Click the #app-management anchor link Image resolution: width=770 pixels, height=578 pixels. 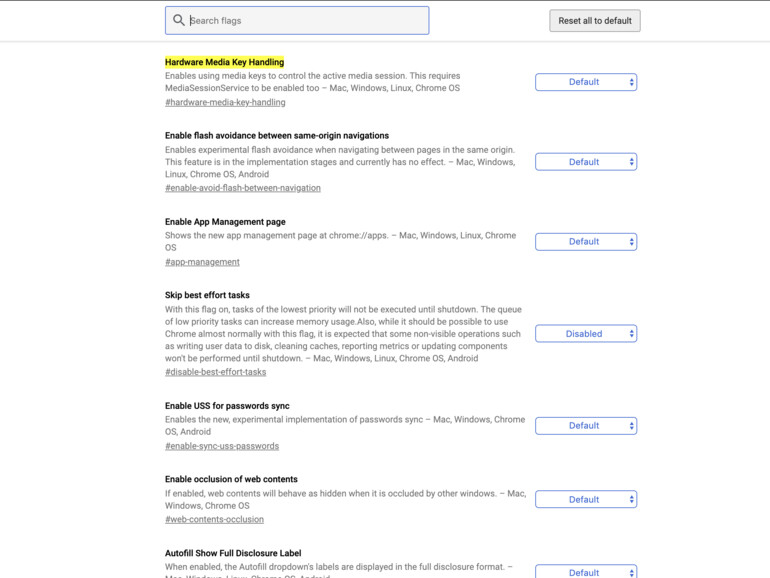[x=202, y=262]
